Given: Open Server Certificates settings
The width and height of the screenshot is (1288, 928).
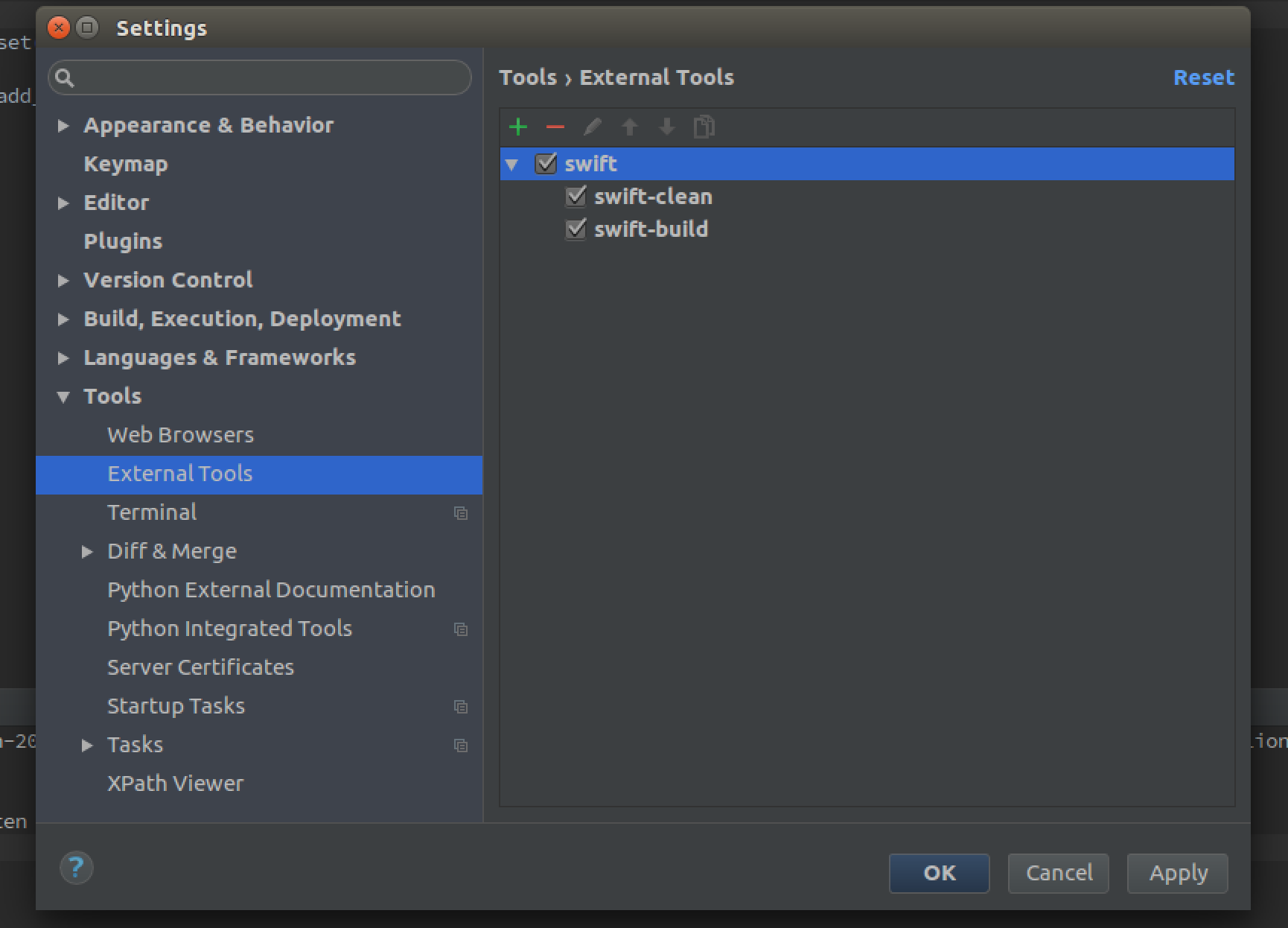Looking at the screenshot, I should tap(200, 667).
